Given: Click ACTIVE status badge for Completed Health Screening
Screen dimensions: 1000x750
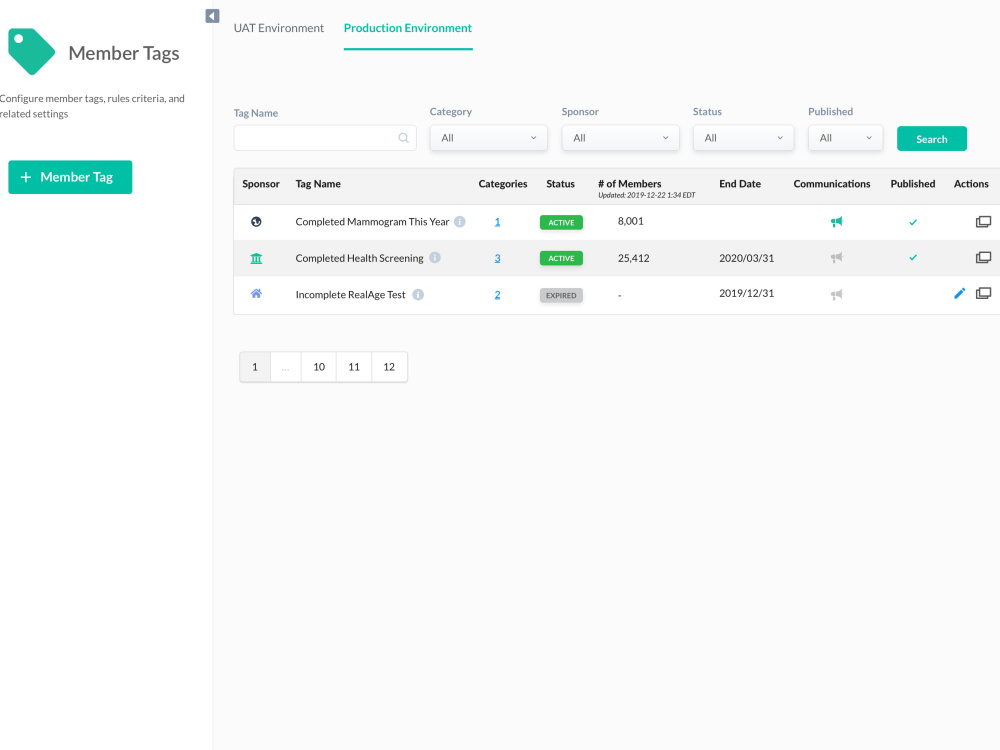Looking at the screenshot, I should pos(561,258).
